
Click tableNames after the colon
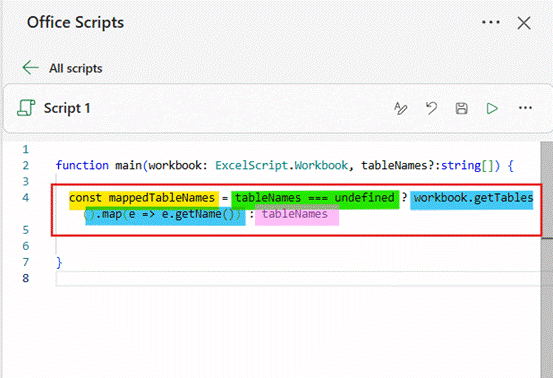coord(296,214)
